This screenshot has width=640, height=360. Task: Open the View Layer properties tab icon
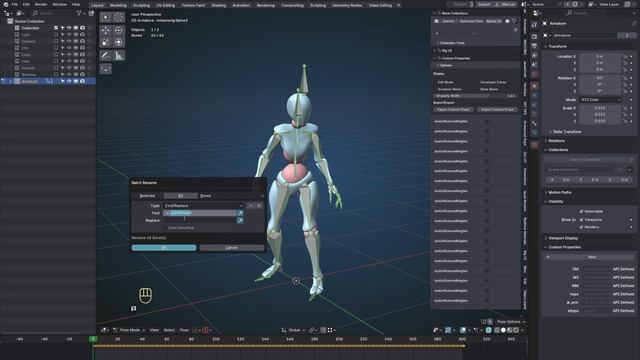[534, 56]
